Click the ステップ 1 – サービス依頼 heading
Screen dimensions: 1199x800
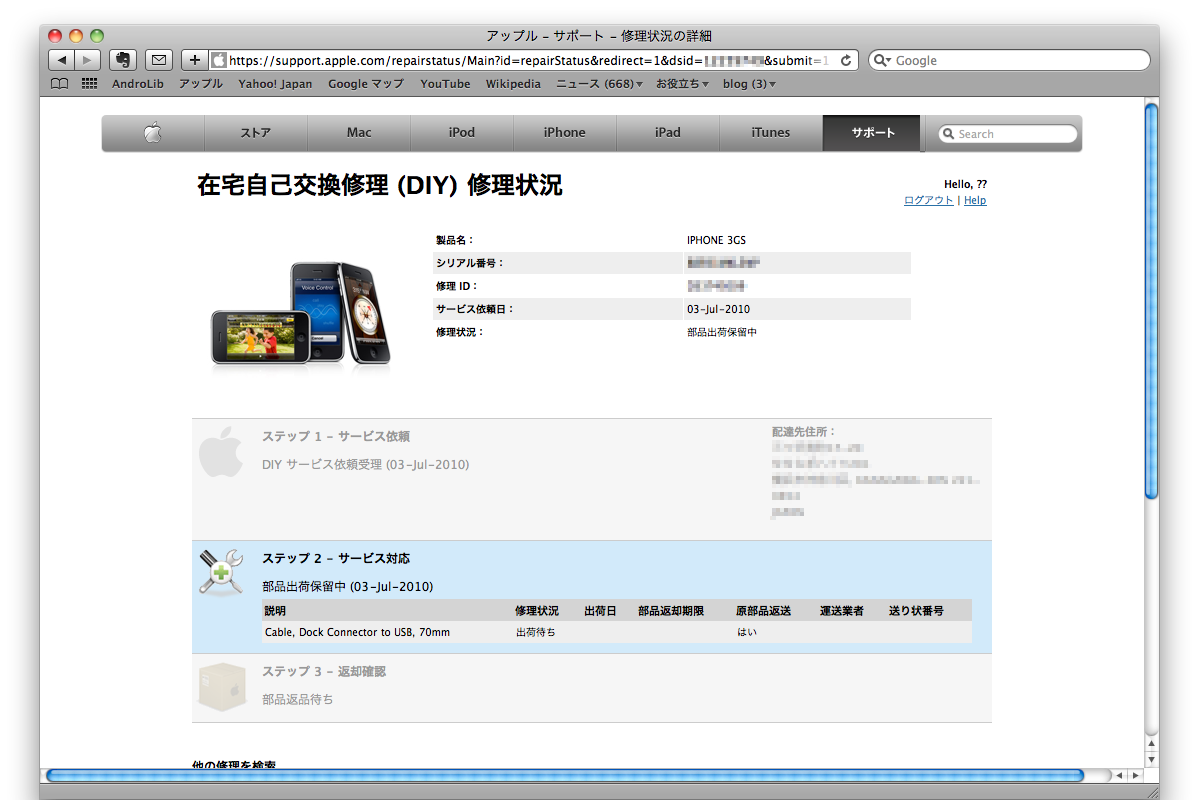pyautogui.click(x=336, y=436)
